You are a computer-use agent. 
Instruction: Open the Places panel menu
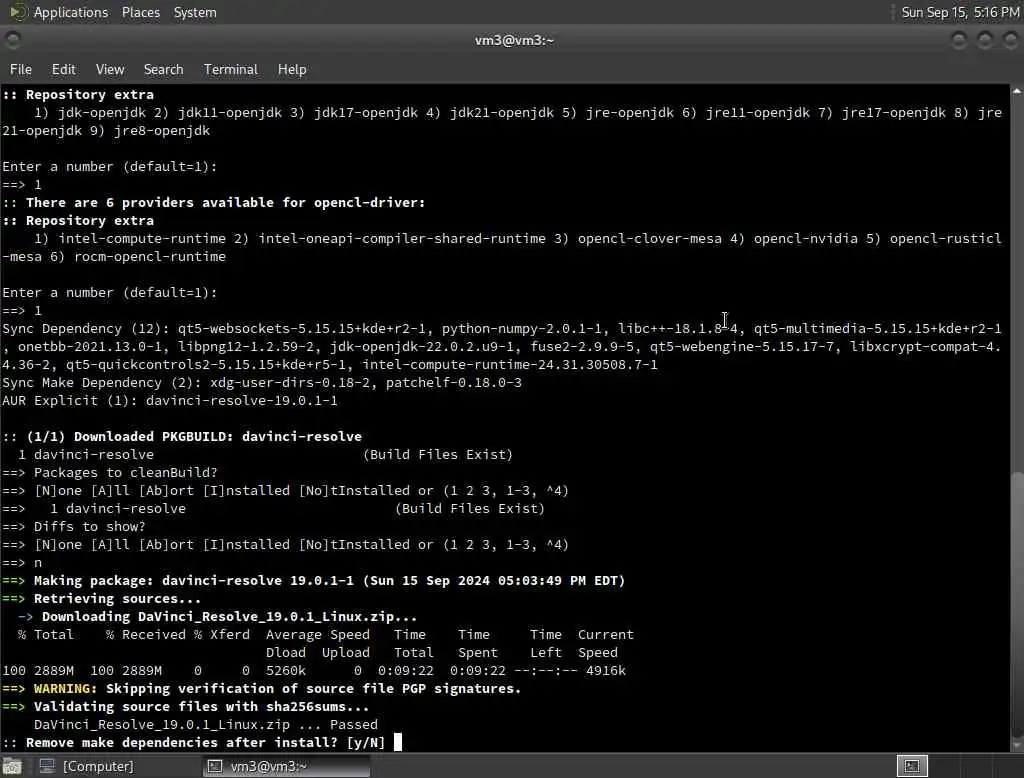click(140, 12)
